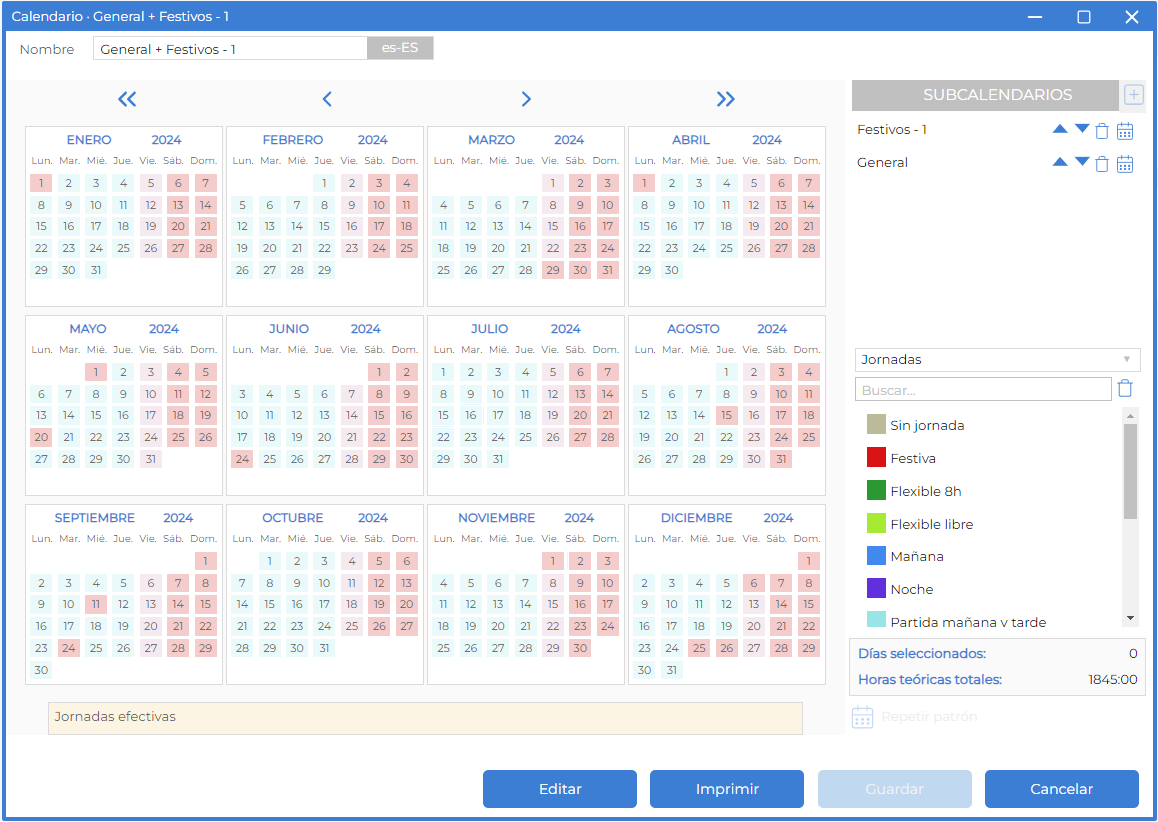Click the Editar button
1158x822 pixels.
(560, 789)
